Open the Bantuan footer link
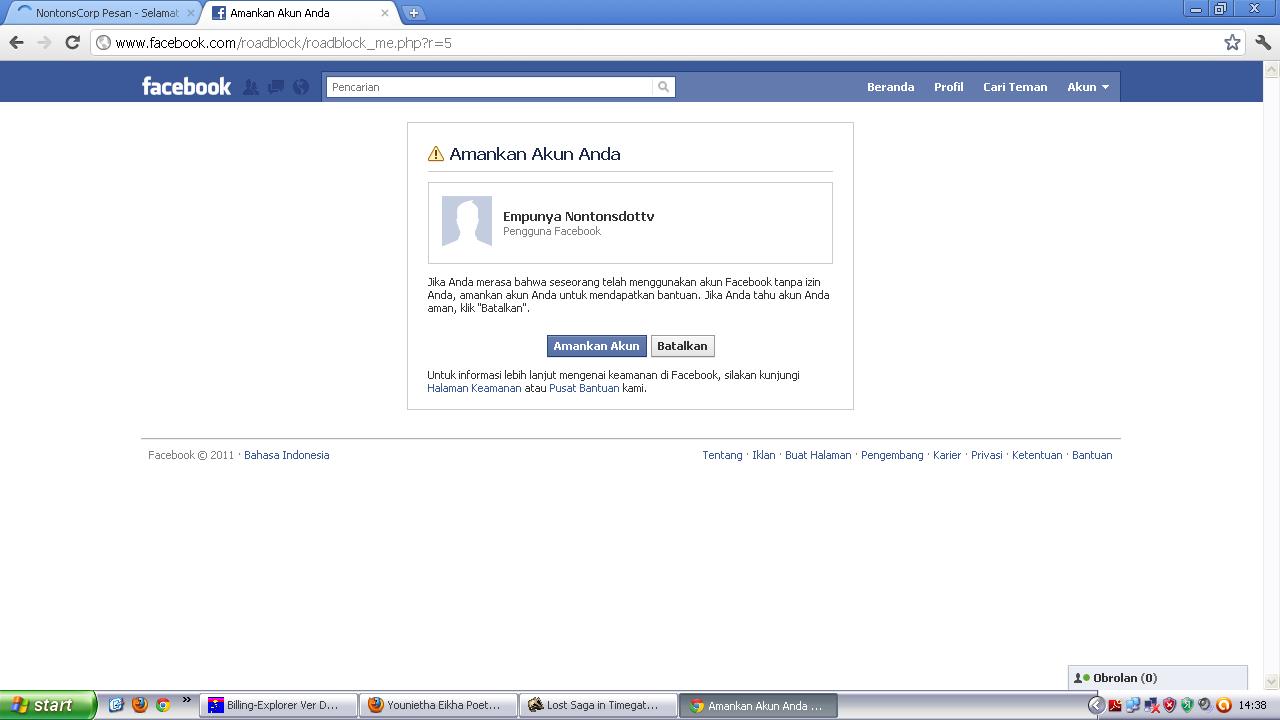 tap(1092, 455)
